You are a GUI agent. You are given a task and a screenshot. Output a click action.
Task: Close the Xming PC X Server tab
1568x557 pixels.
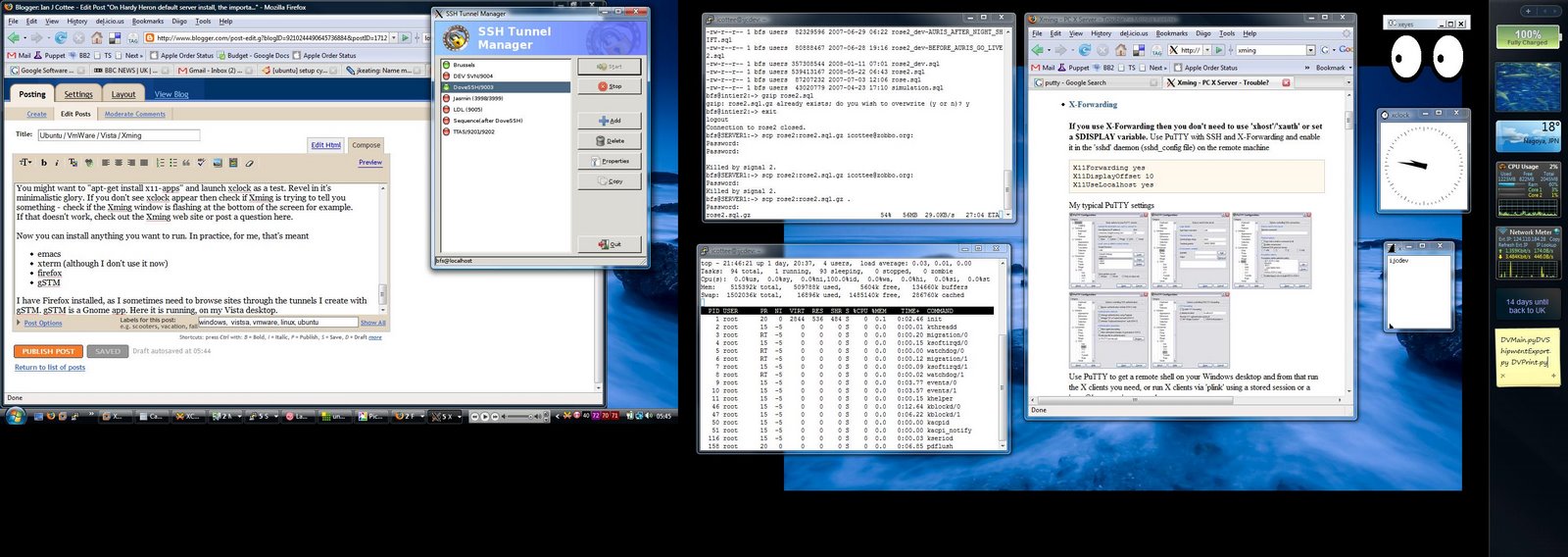point(1287,82)
